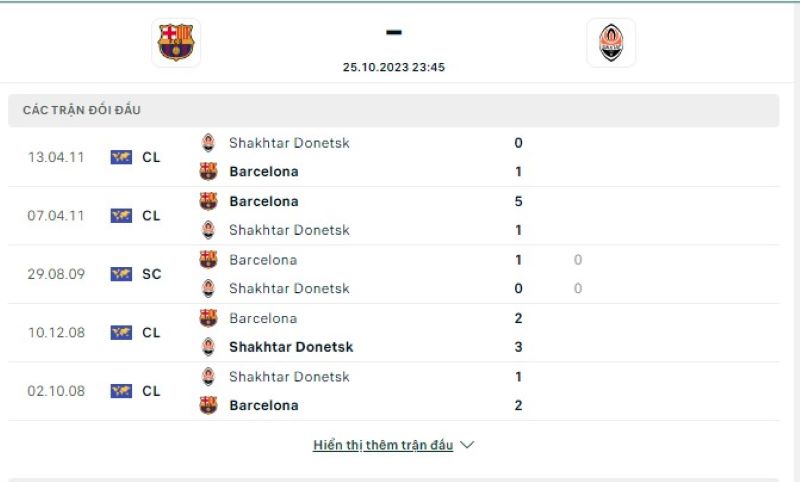Click the Champions League icon beside 13.04.11
This screenshot has height=482, width=800.
pyautogui.click(x=121, y=157)
